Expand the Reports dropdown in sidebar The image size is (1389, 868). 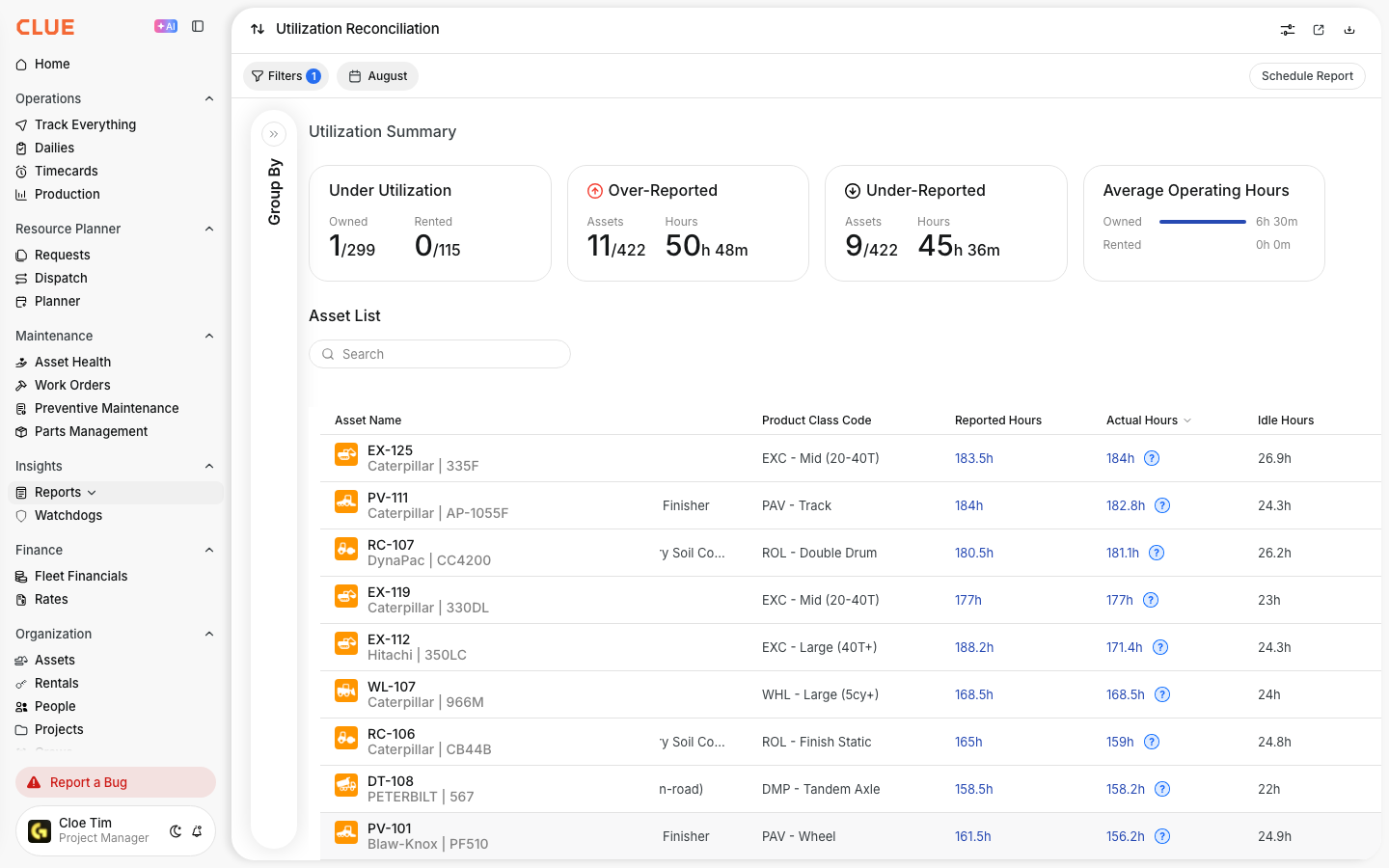pyautogui.click(x=92, y=493)
